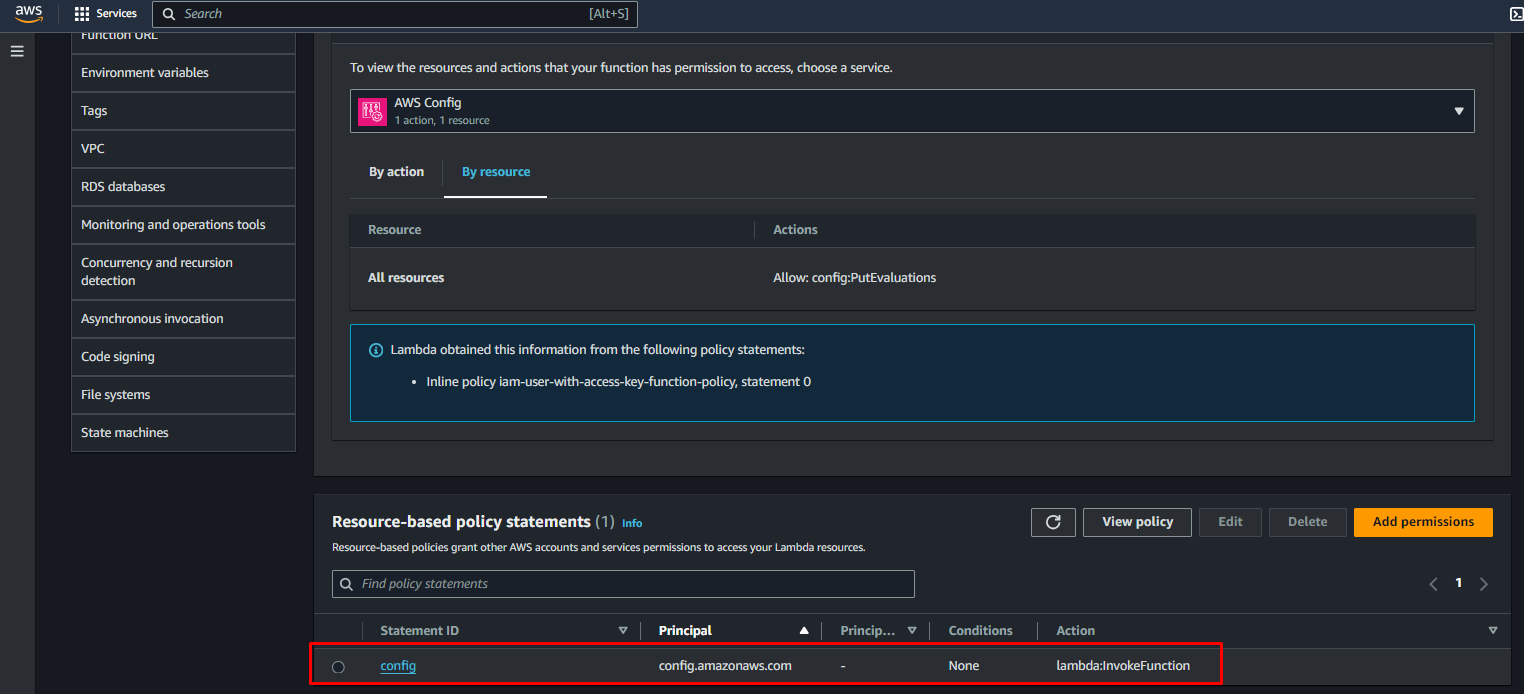The width and height of the screenshot is (1524, 694).
Task: Click the AWS logo home icon
Action: [x=29, y=14]
